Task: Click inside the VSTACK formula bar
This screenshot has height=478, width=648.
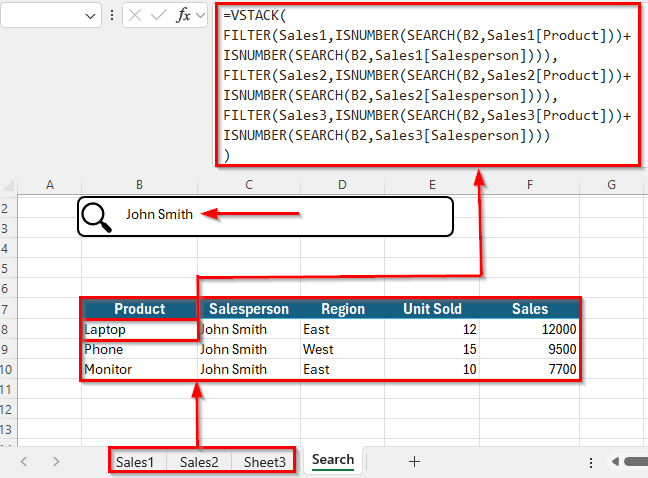Action: [x=428, y=85]
